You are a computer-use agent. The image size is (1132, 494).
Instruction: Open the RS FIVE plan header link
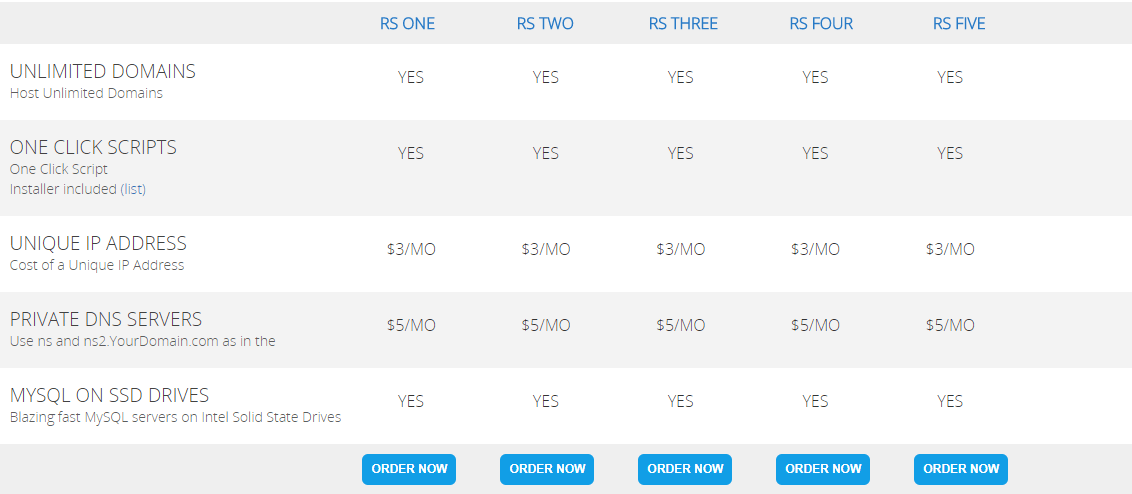coord(959,24)
